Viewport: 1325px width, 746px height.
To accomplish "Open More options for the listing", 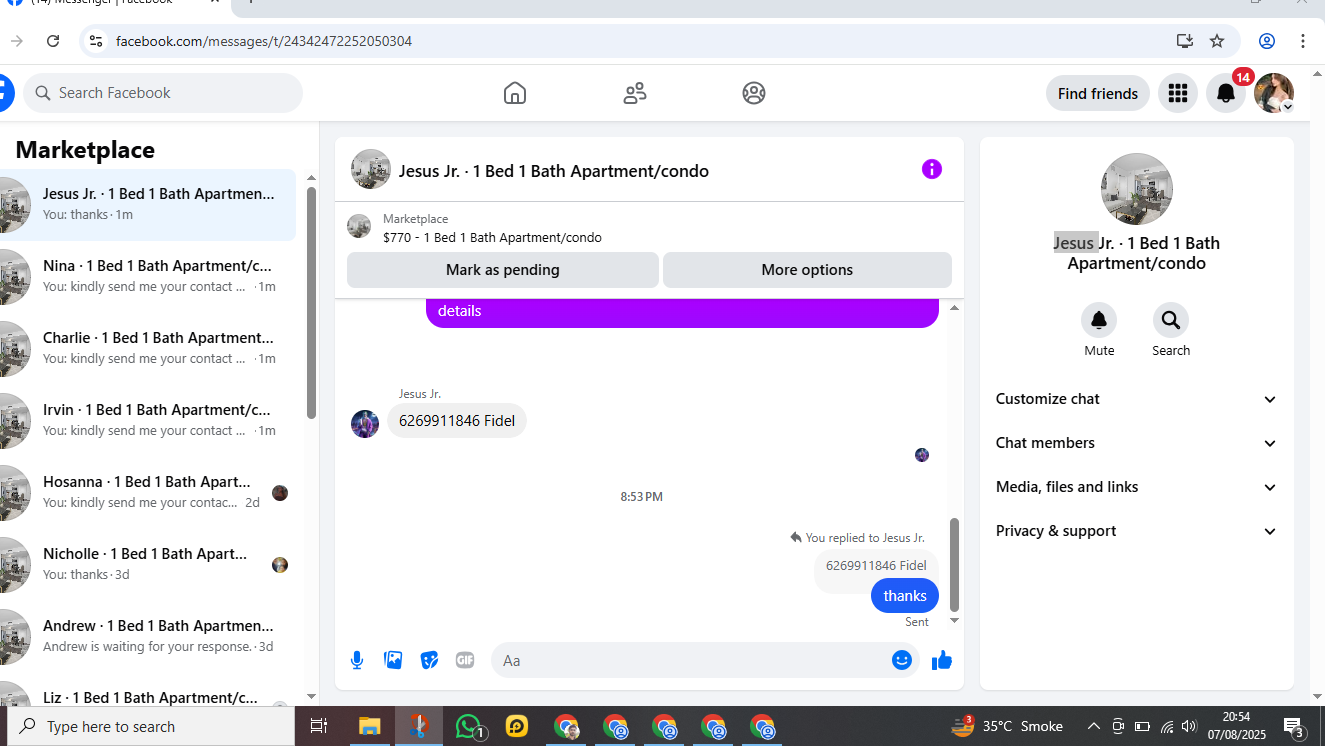I will 807,270.
